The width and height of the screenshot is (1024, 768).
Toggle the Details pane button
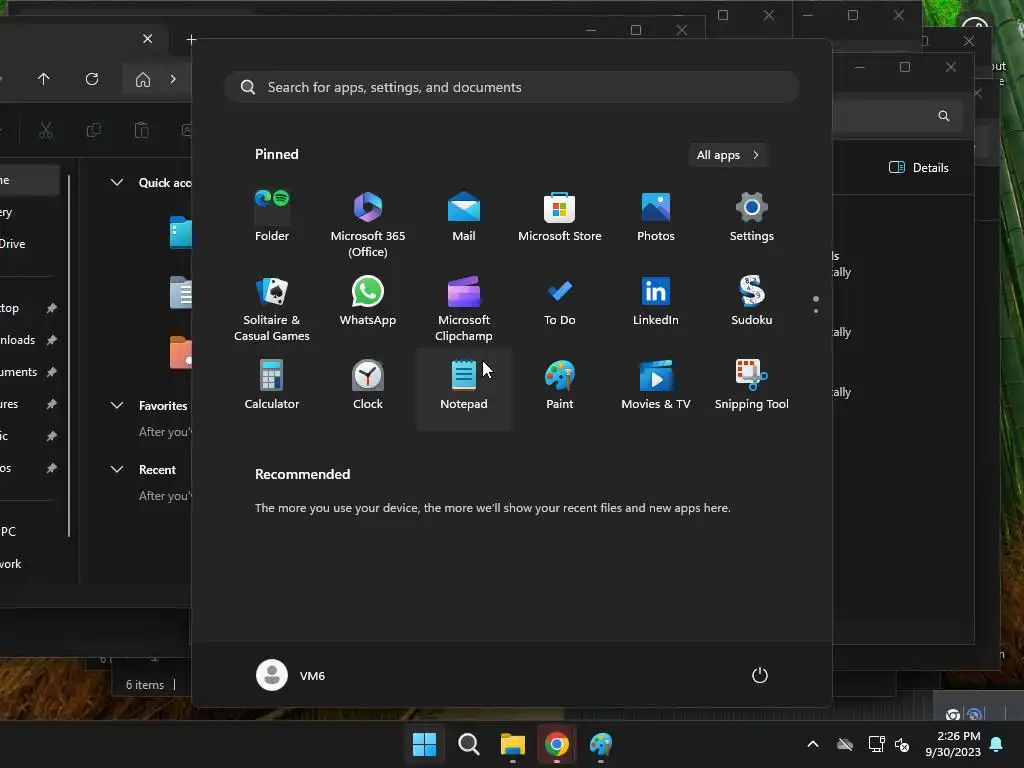919,168
